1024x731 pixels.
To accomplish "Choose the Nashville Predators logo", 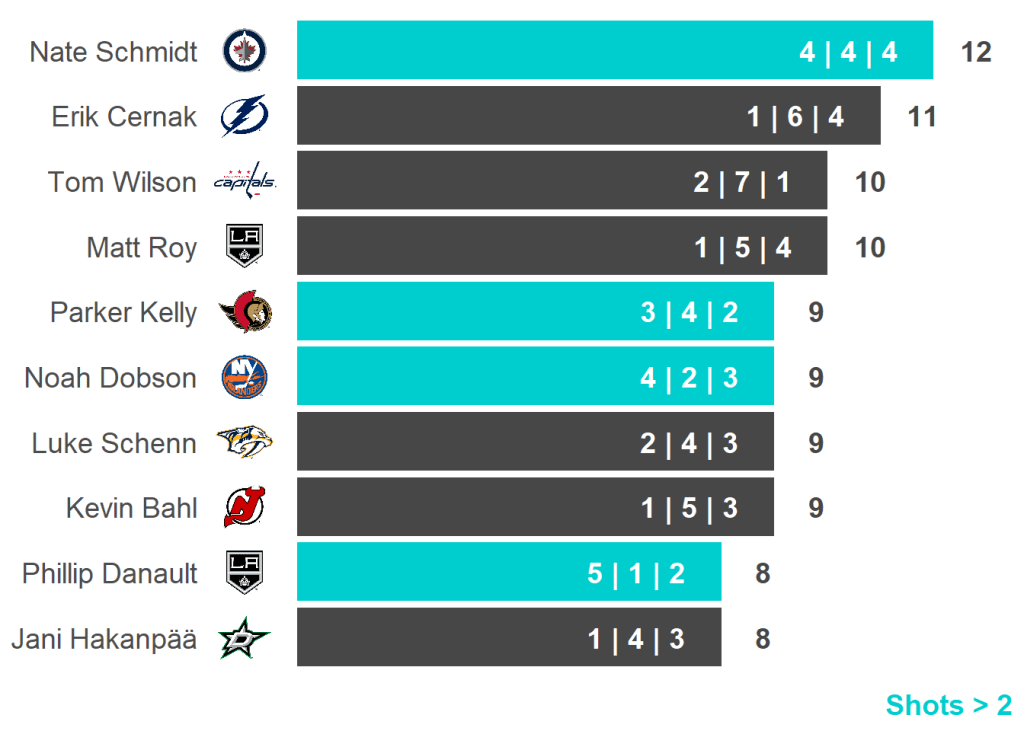I will [x=245, y=443].
